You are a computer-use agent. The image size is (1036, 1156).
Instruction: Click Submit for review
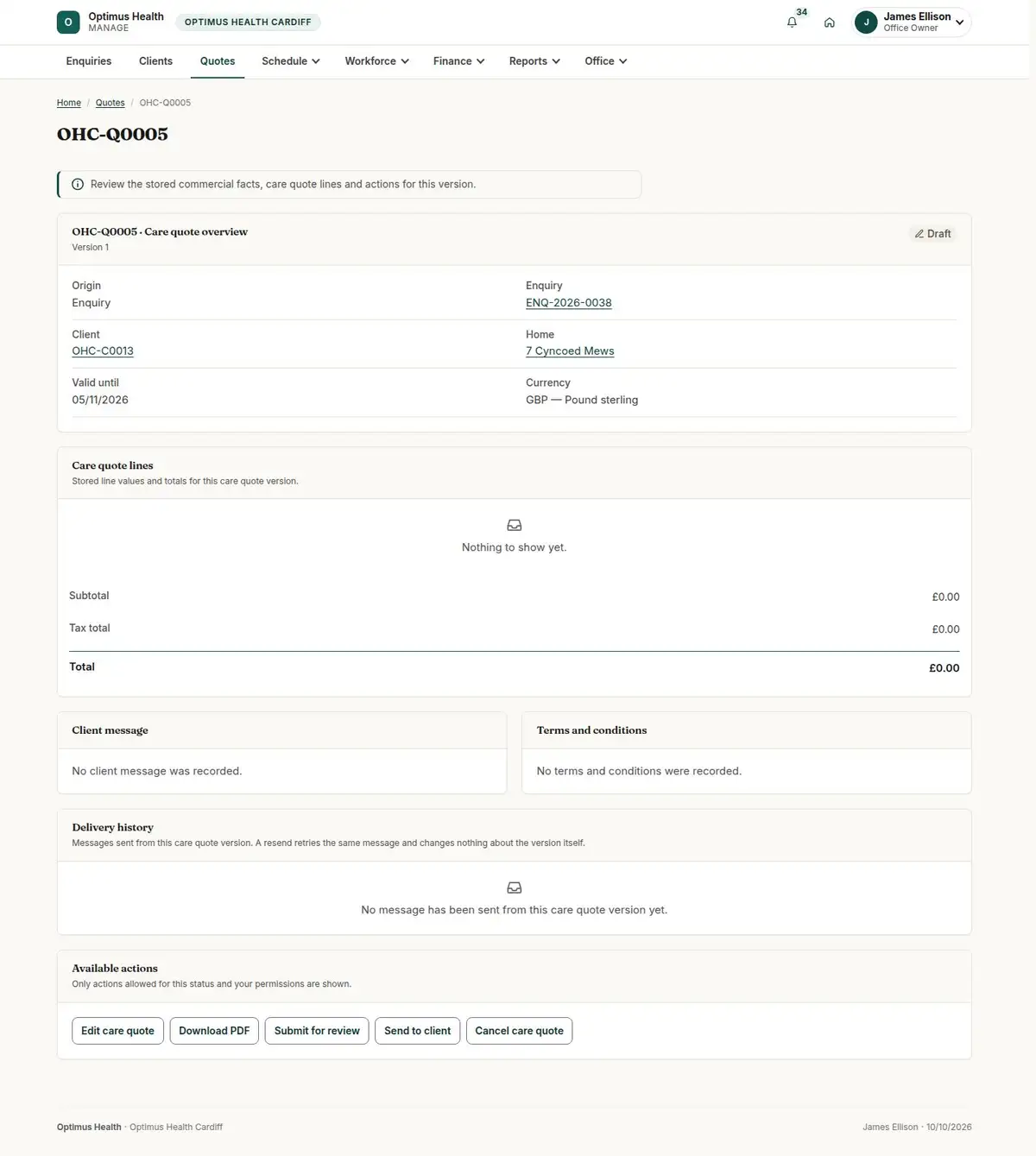tap(317, 1031)
